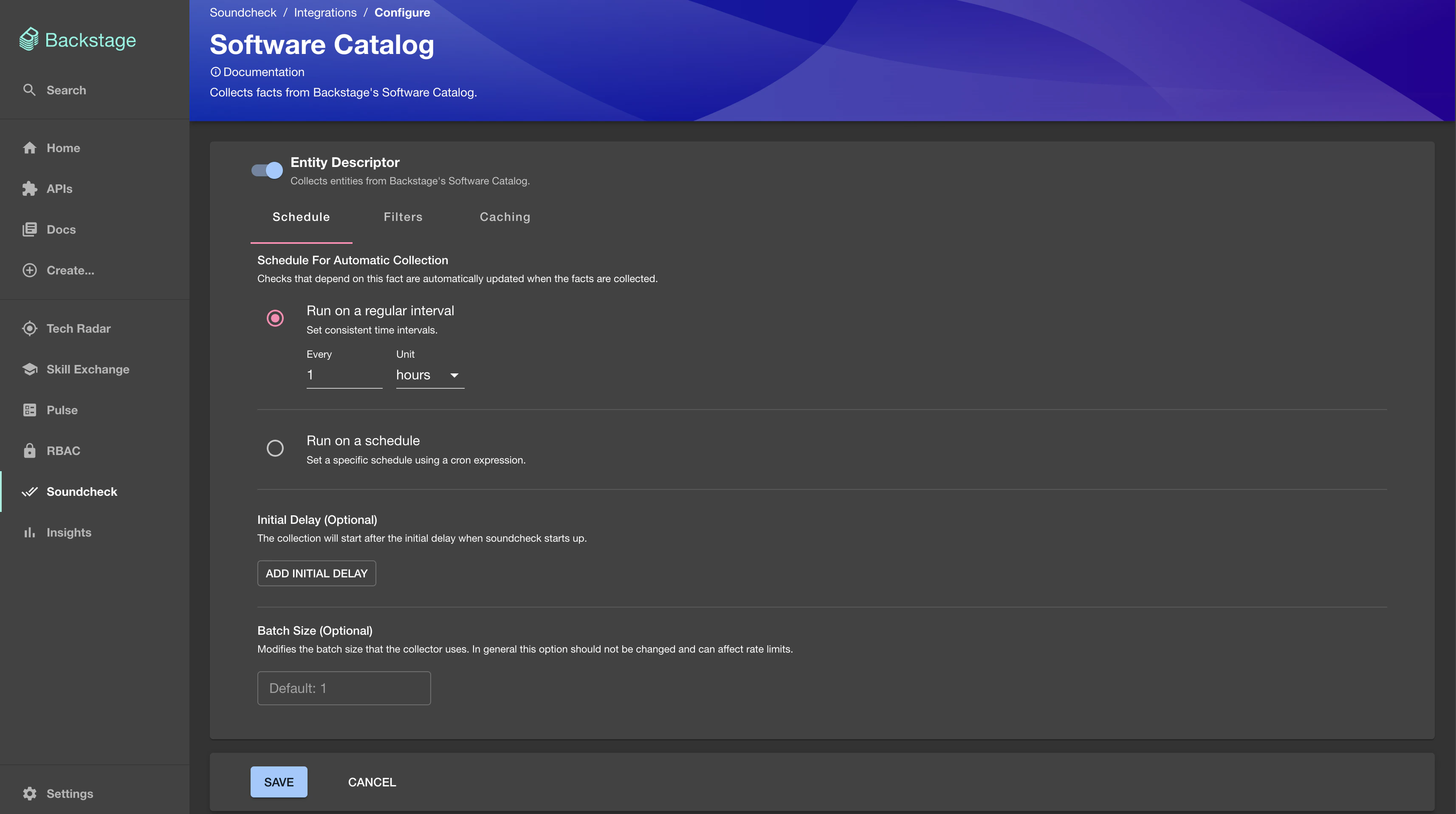Open Insights in the sidebar
1456x814 pixels.
(x=94, y=532)
